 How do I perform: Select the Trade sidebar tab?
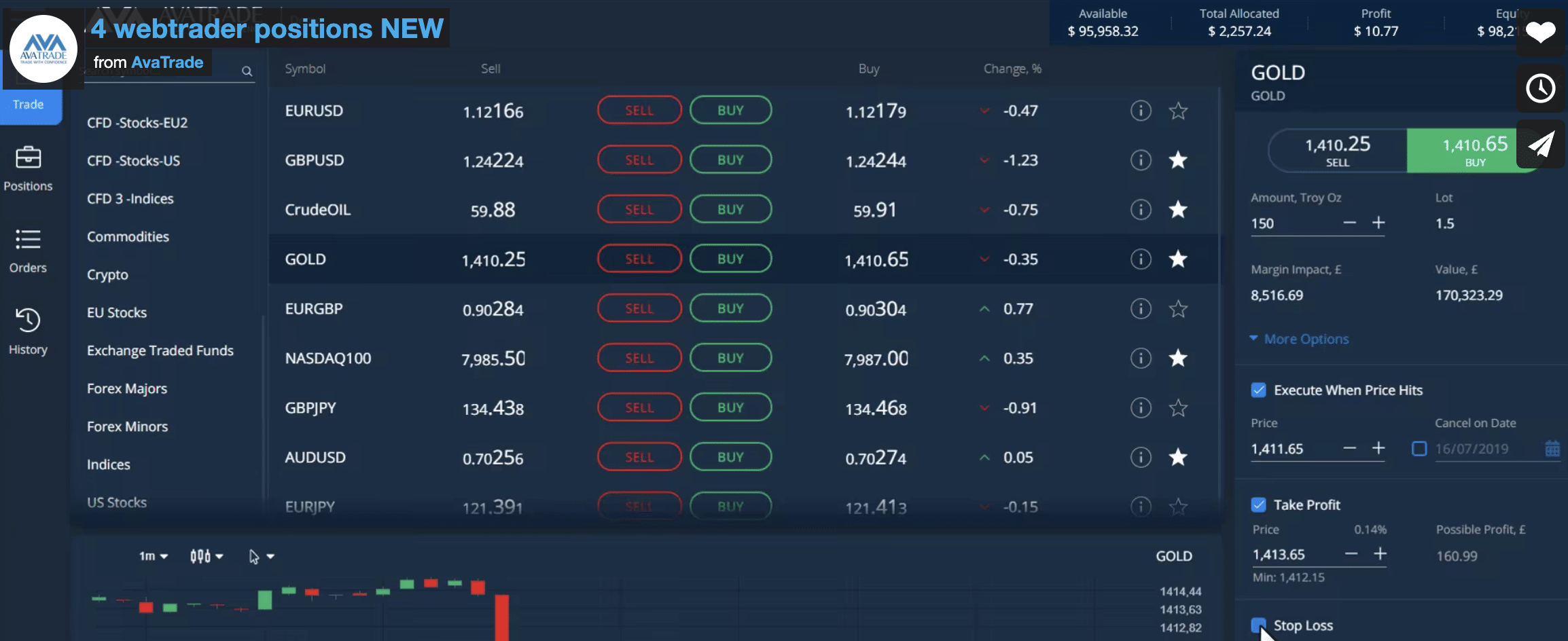tap(28, 105)
